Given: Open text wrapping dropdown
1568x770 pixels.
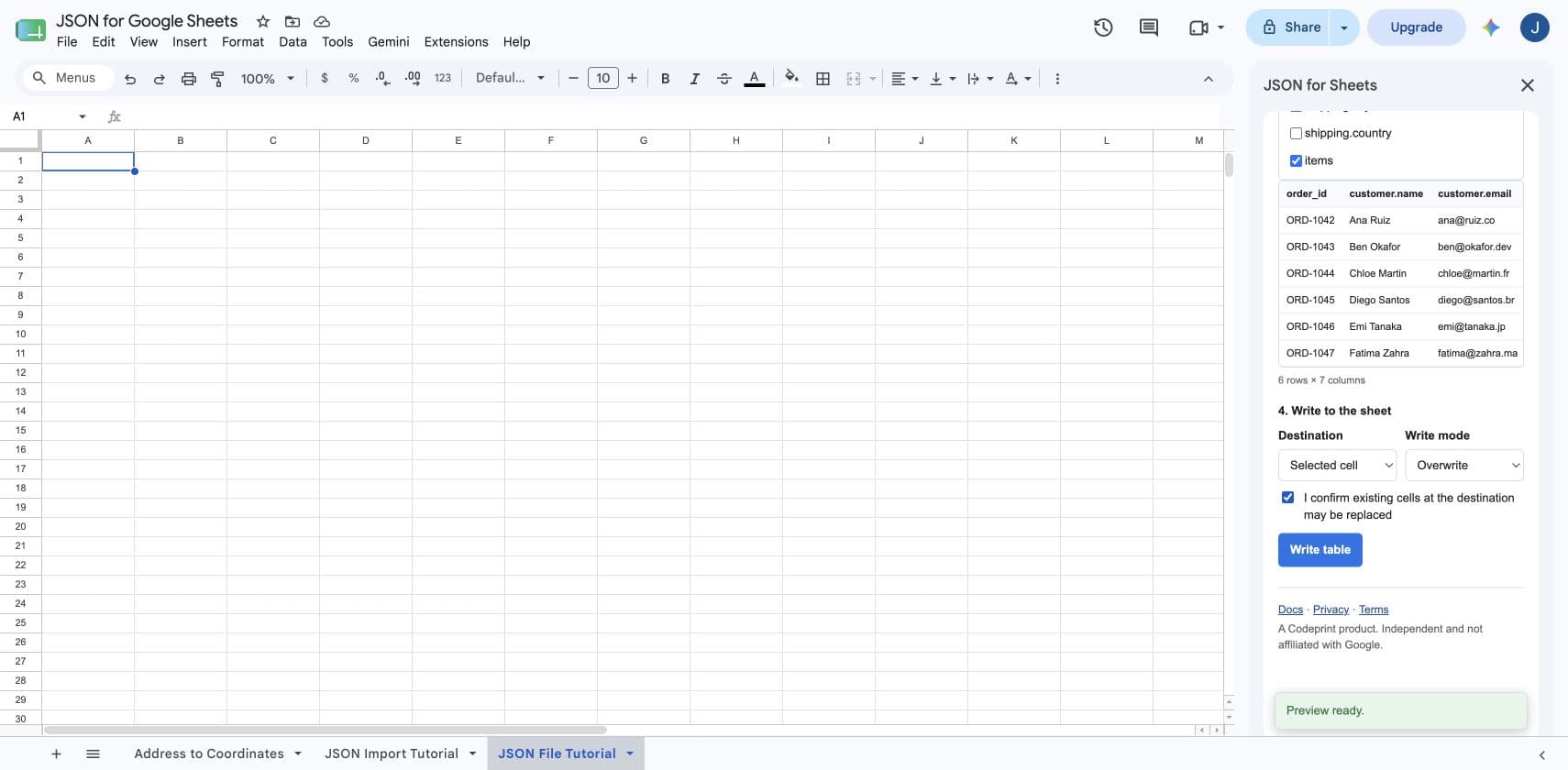Looking at the screenshot, I should [980, 79].
